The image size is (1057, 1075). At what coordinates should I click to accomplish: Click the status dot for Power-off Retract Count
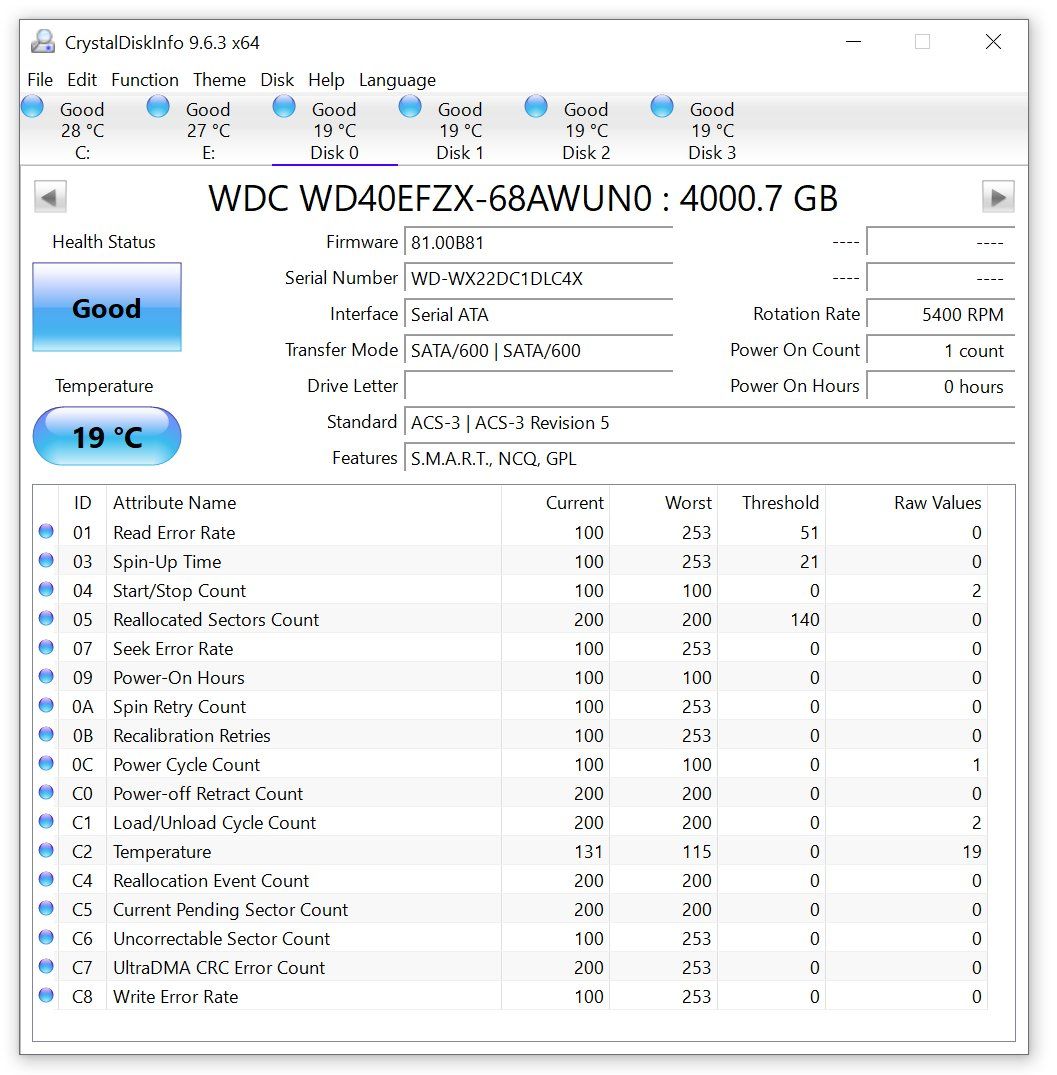[46, 793]
